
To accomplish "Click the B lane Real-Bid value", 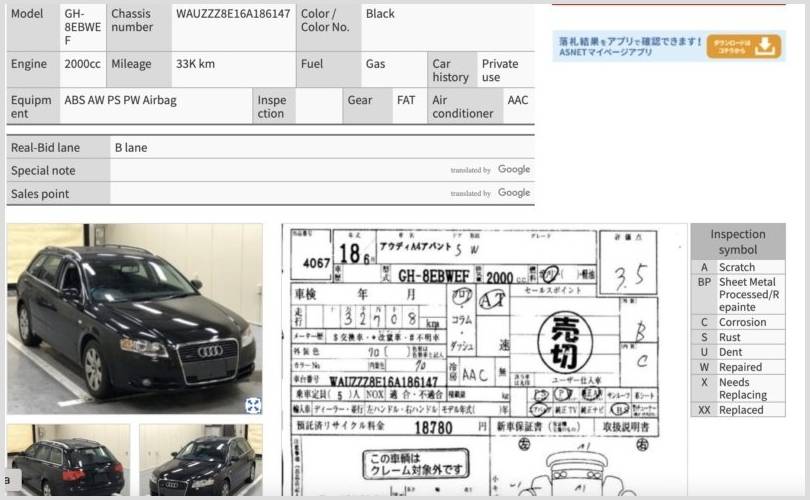I will pyautogui.click(x=131, y=148).
